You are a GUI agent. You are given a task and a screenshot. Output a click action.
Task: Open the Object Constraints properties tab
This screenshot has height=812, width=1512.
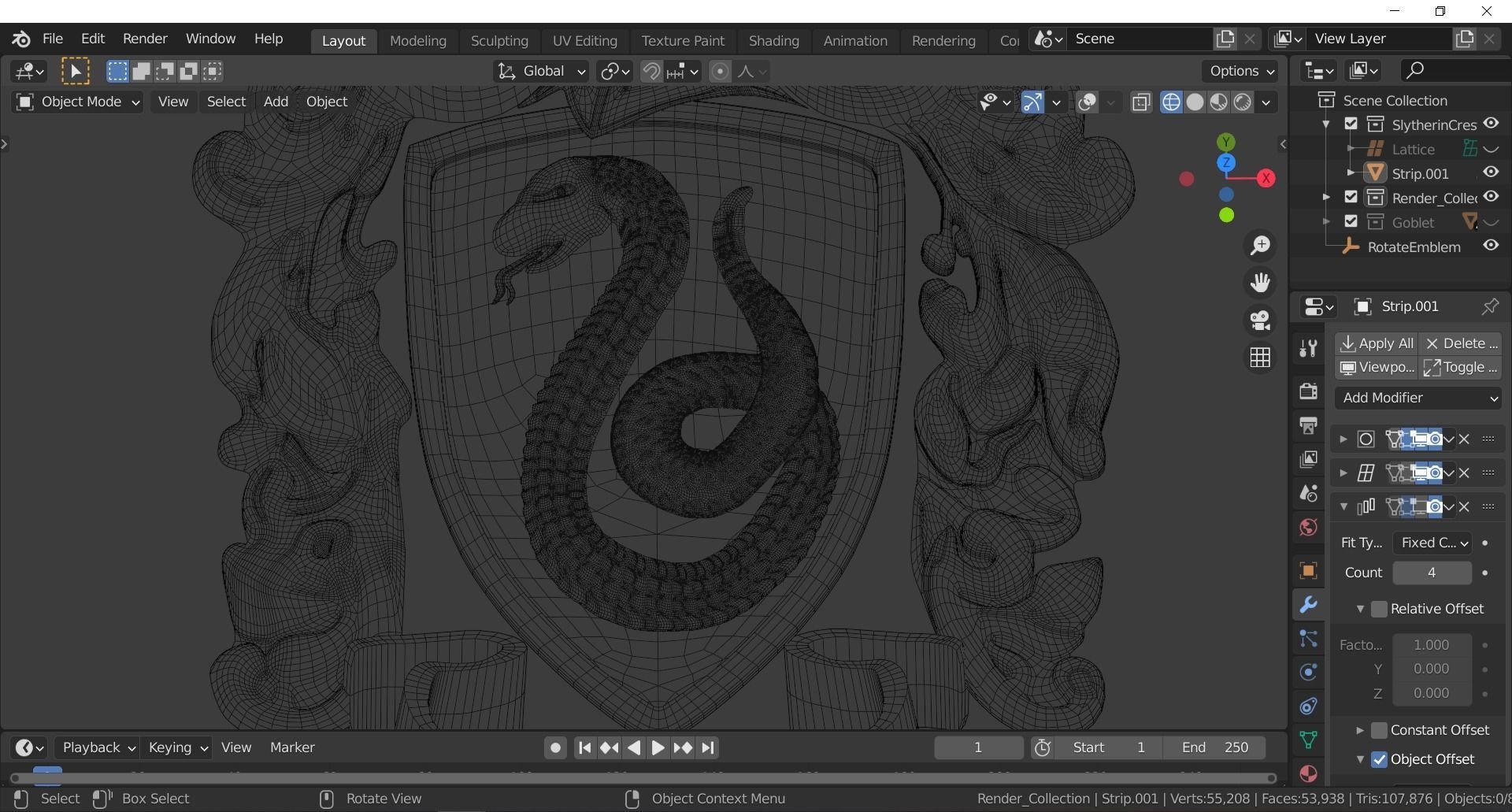click(1308, 706)
